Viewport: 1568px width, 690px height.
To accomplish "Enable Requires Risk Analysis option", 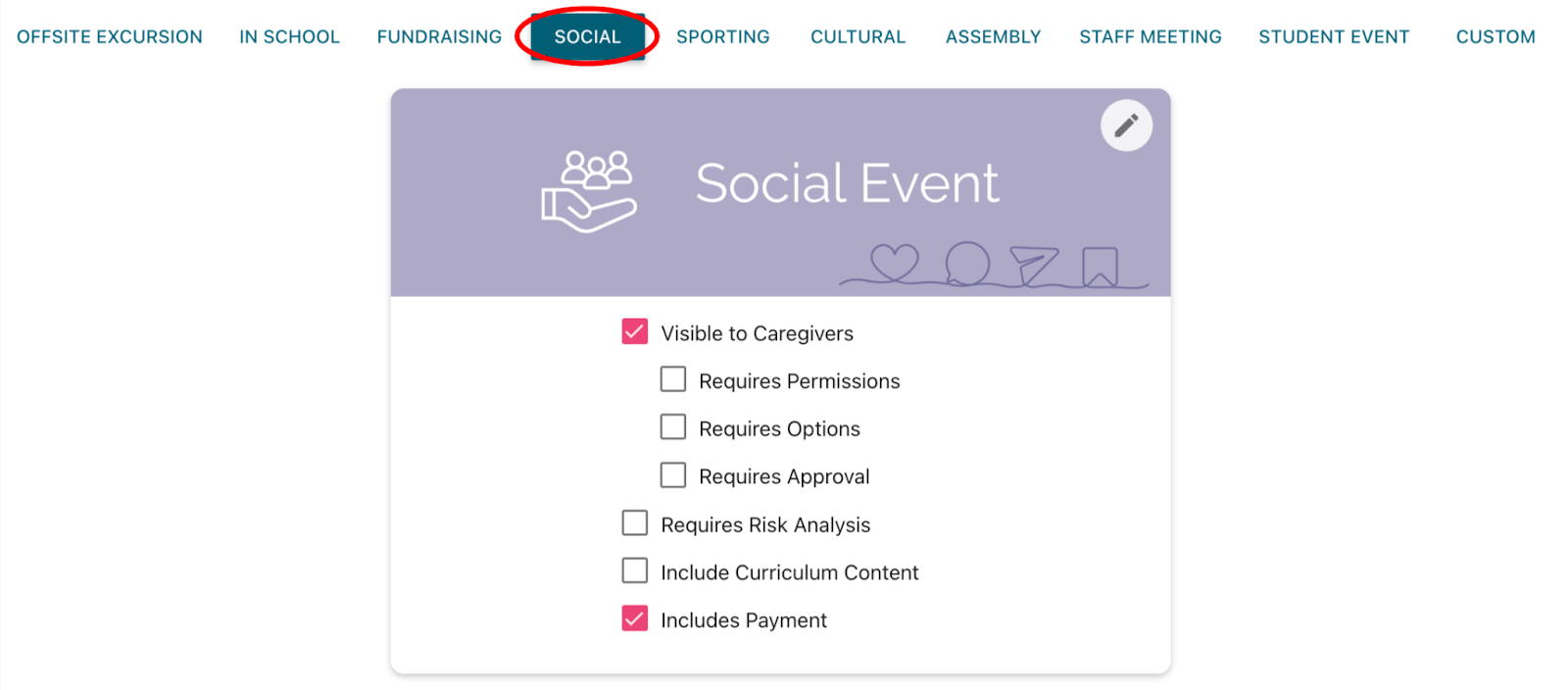I will (x=635, y=523).
